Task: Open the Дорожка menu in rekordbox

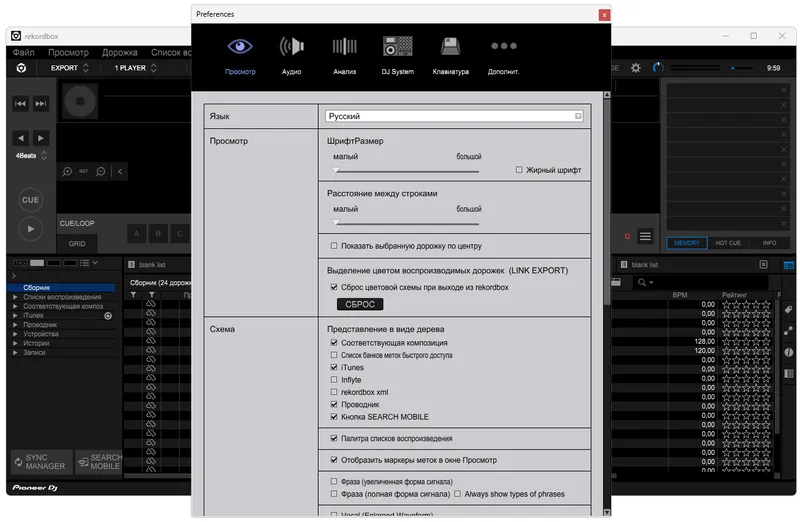Action: tap(119, 53)
